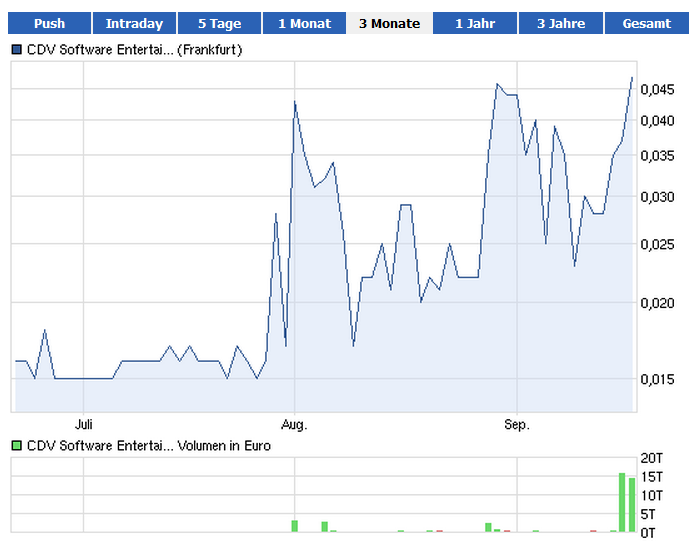Click the CDV Software (Frankfurt) legend label
This screenshot has height=542, width=697.
coord(134,49)
